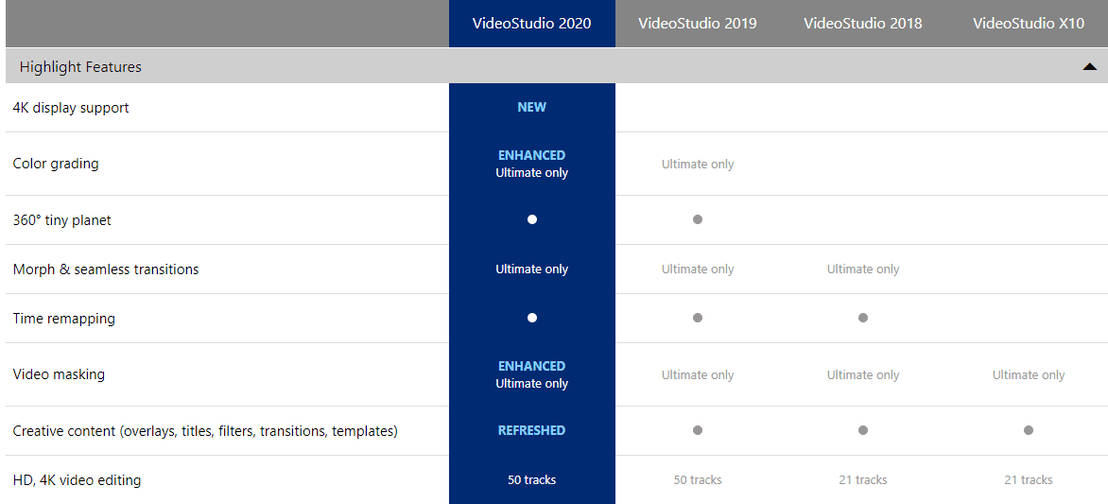Click Morph transitions Ultimate only under VideoStudio 2018
Image resolution: width=1108 pixels, height=504 pixels.
coord(863,269)
